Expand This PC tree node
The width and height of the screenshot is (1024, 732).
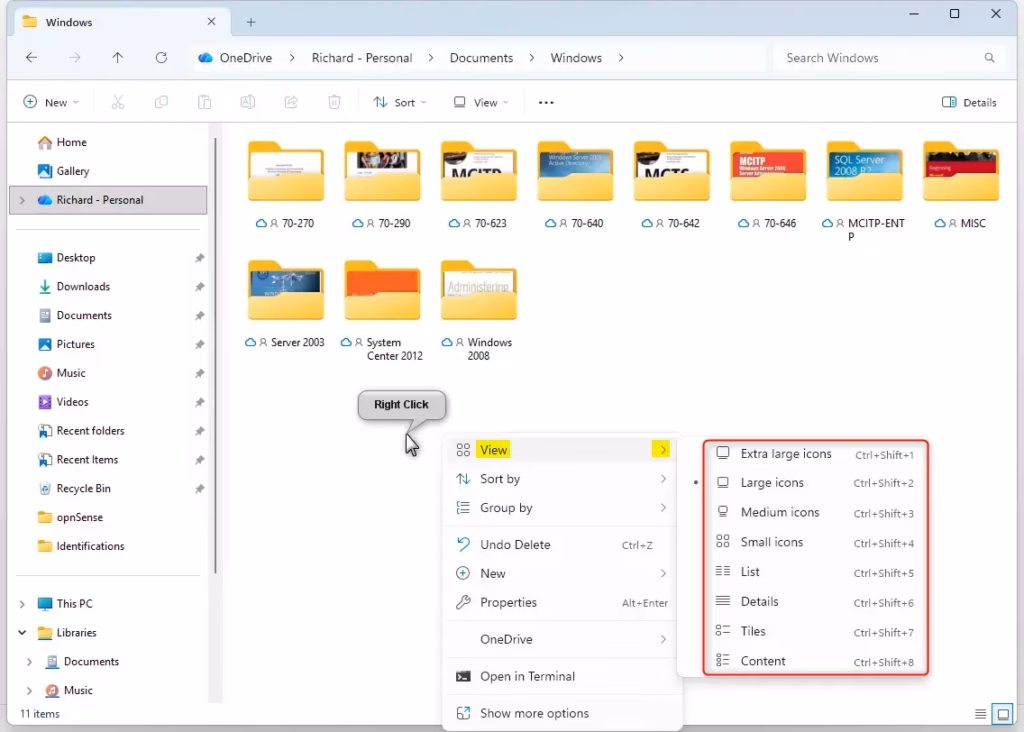(x=22, y=604)
